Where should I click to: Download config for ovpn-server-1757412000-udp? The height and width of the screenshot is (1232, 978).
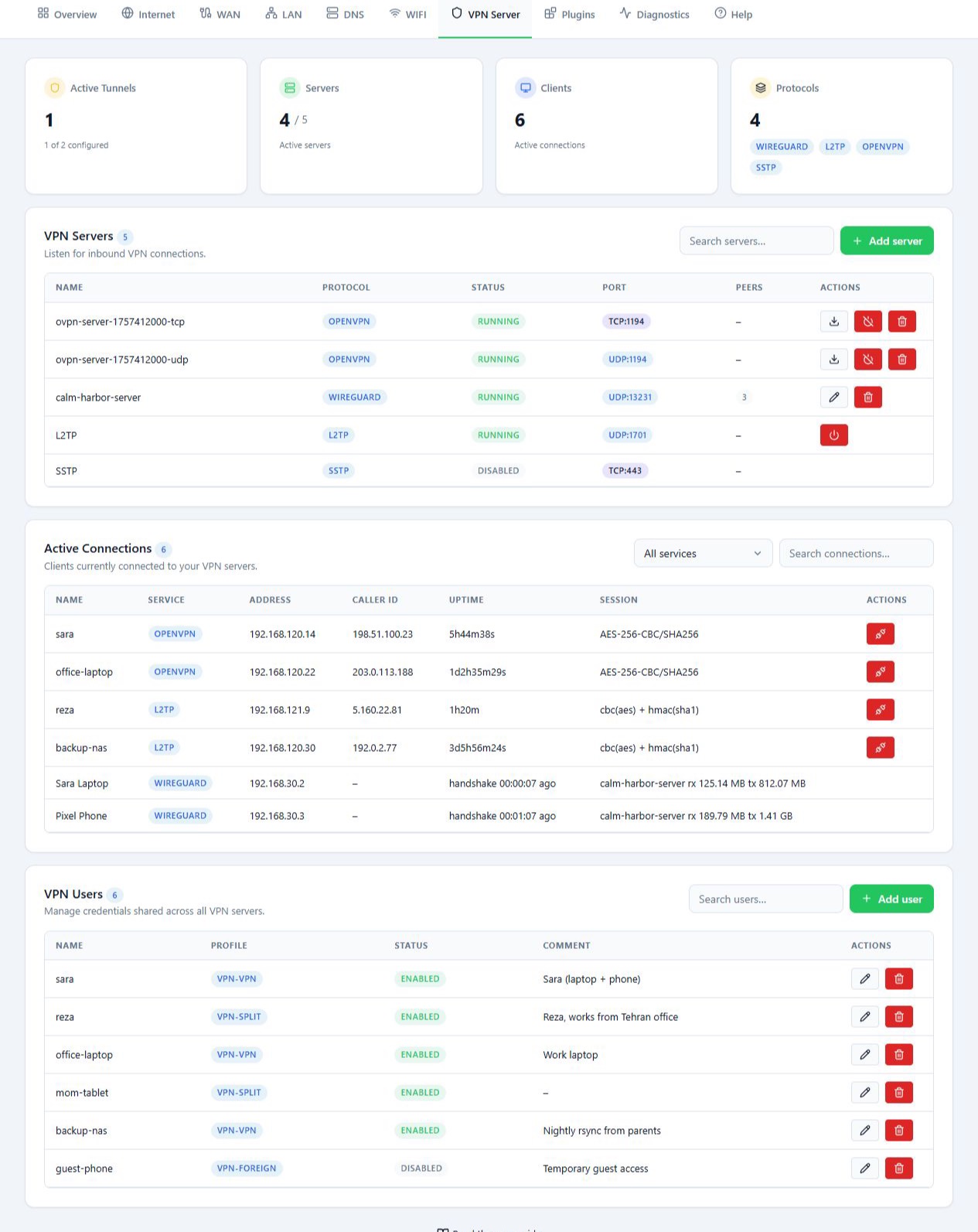point(834,360)
